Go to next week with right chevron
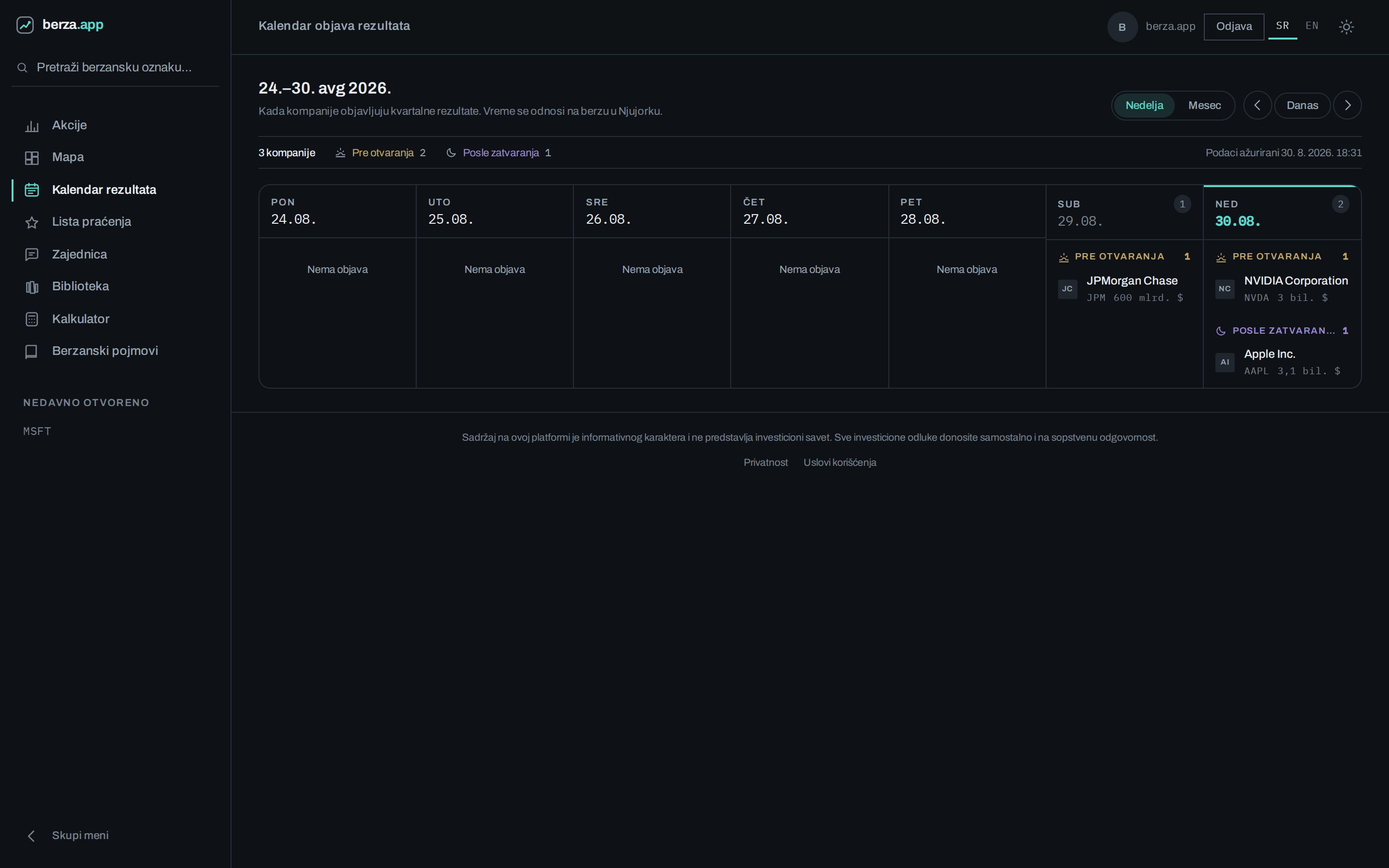 [1347, 105]
